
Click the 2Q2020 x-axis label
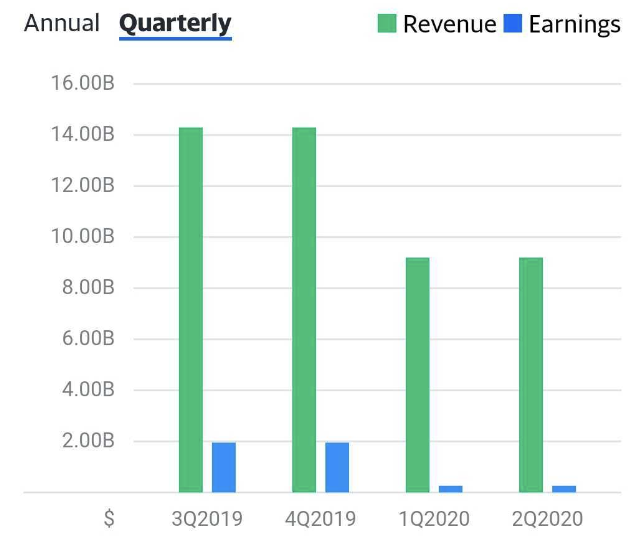(x=548, y=519)
